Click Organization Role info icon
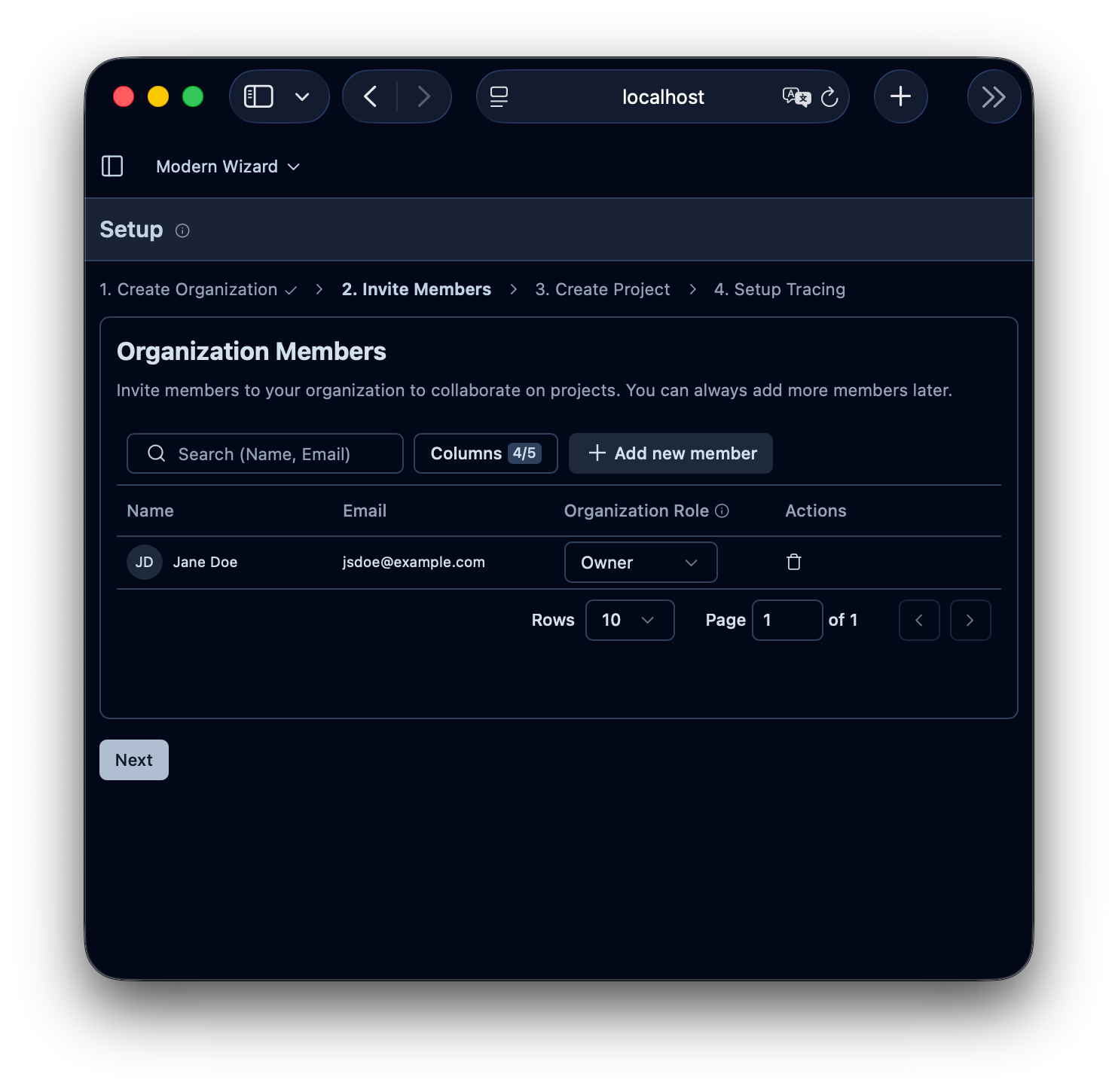The height and width of the screenshot is (1092, 1118). (722, 511)
